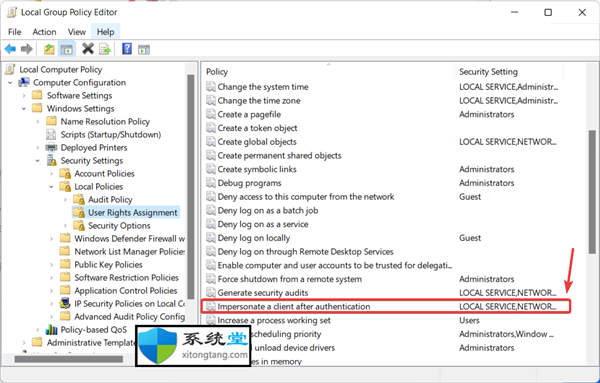Toggle the Show/Hide Console Tree icon
Image resolution: width=600 pixels, height=383 pixels.
67,49
